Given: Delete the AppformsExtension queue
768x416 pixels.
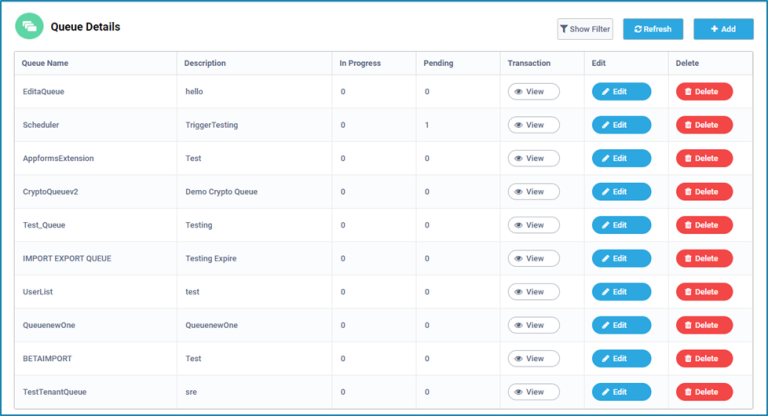Looking at the screenshot, I should coord(704,158).
